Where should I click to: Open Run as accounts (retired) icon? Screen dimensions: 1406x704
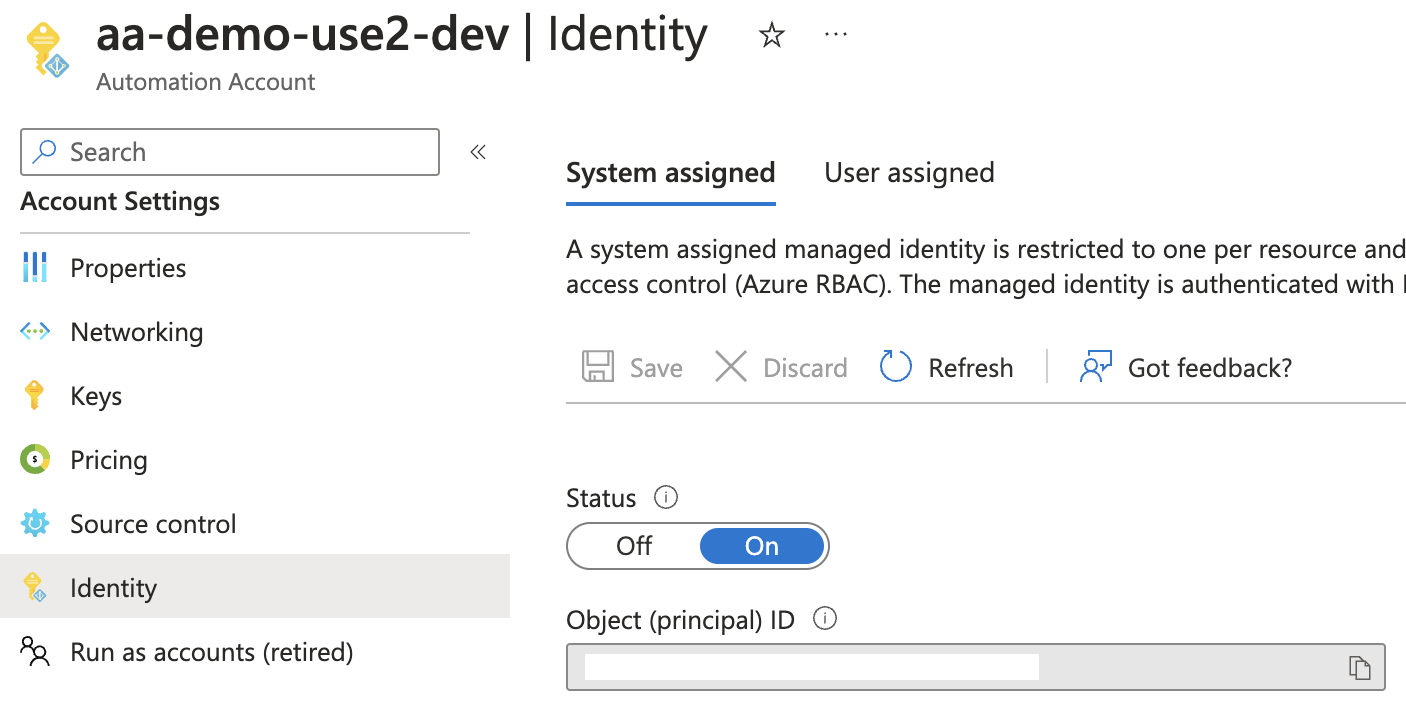point(37,651)
